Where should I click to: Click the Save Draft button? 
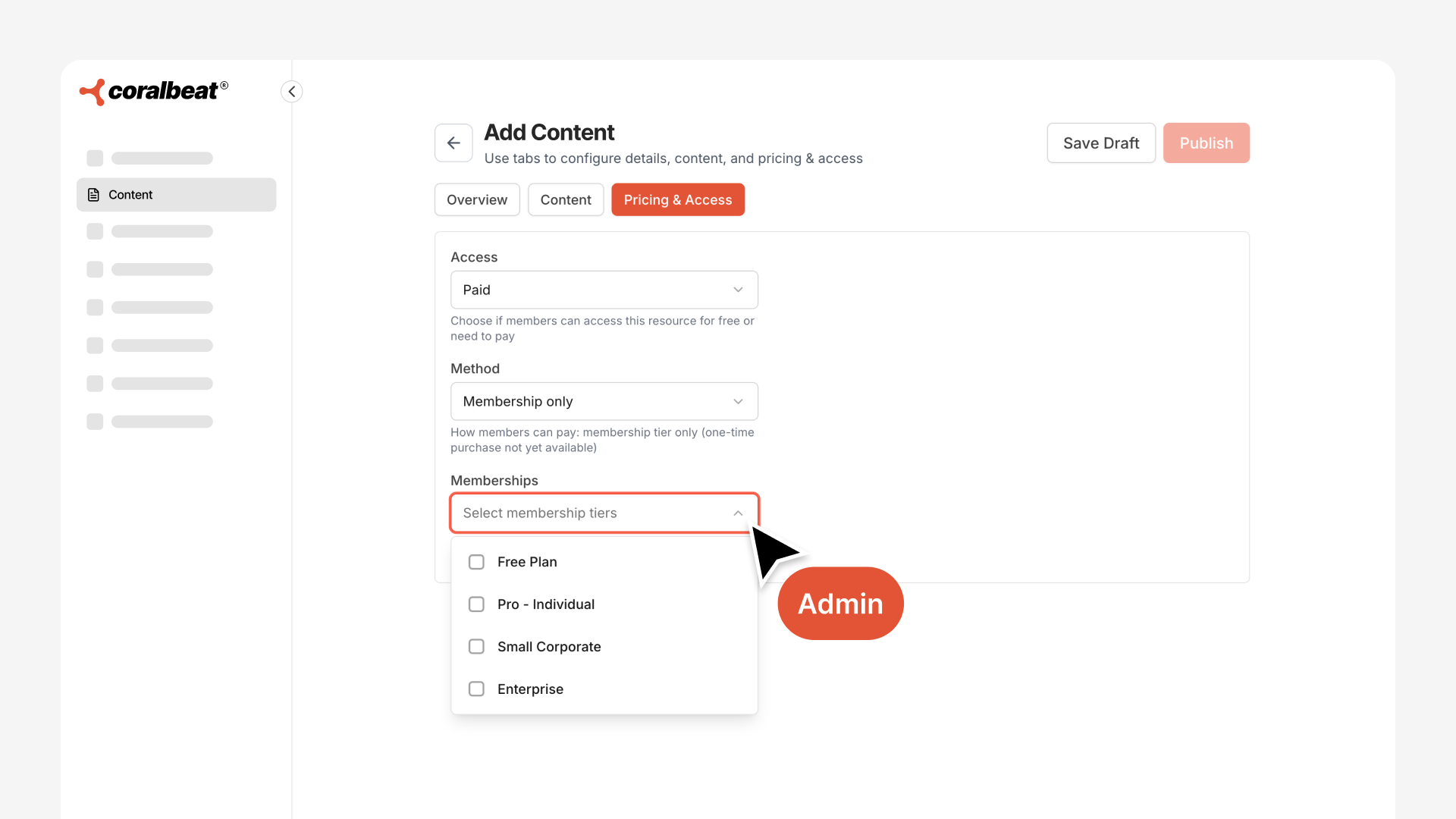pyautogui.click(x=1101, y=143)
